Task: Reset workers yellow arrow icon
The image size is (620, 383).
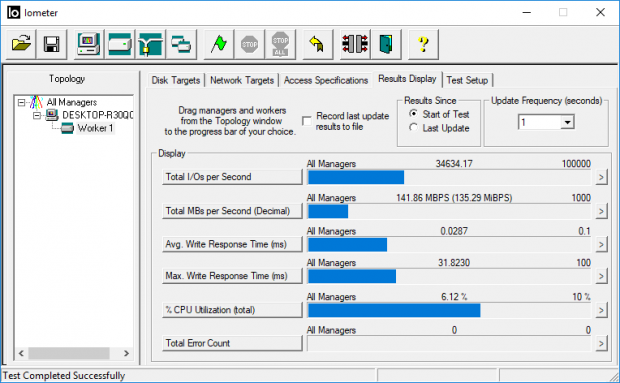Action: (317, 44)
